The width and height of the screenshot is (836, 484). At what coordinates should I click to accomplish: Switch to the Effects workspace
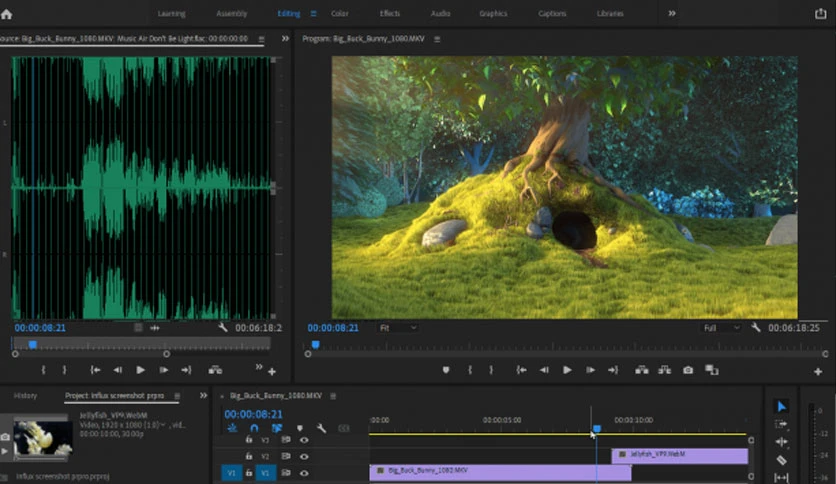(390, 14)
